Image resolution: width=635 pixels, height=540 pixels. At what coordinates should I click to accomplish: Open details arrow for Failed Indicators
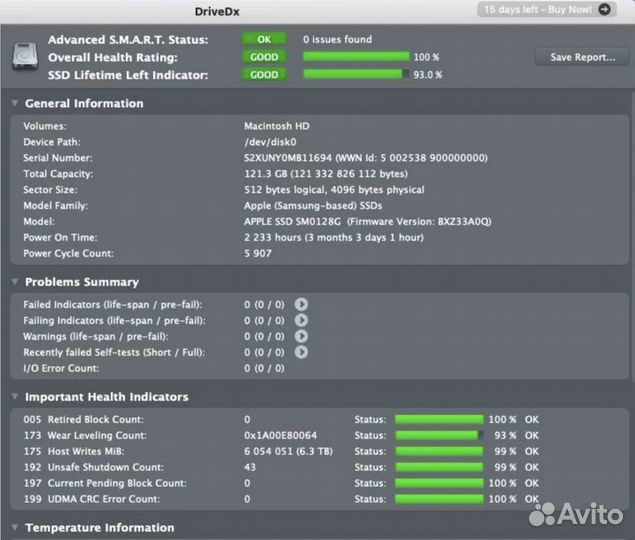[x=301, y=304]
